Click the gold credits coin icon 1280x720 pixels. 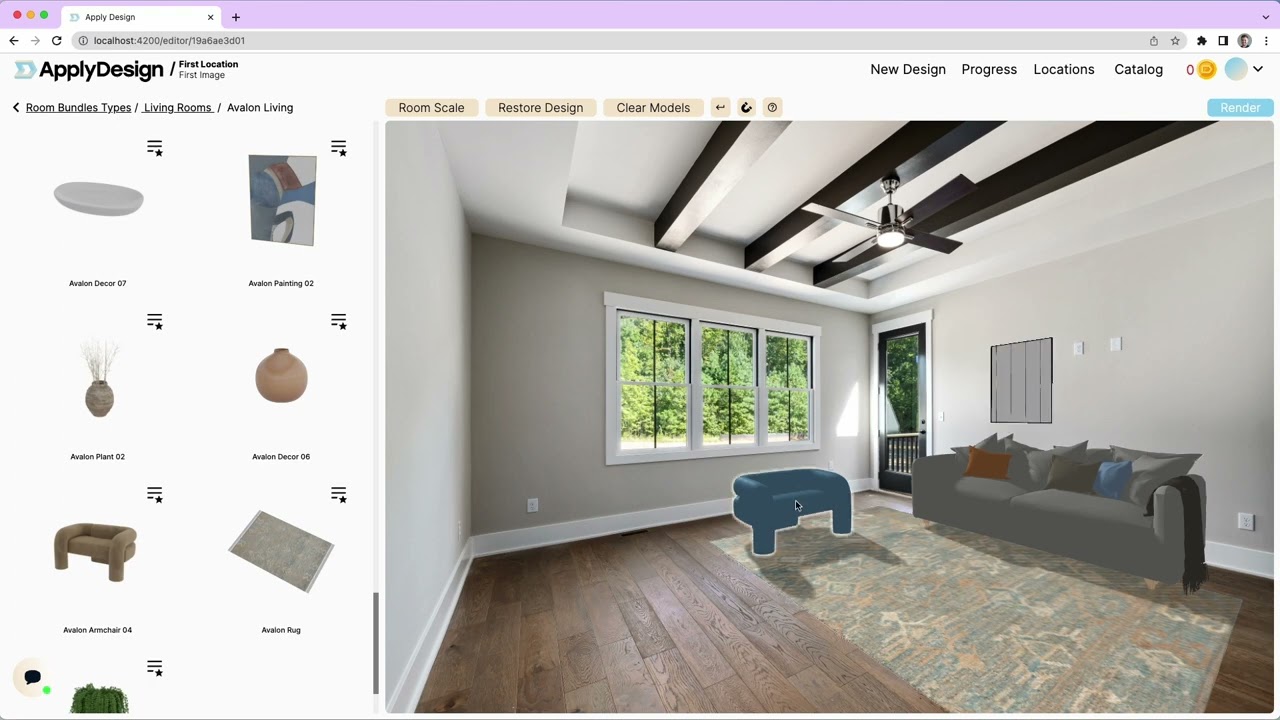(x=1206, y=70)
